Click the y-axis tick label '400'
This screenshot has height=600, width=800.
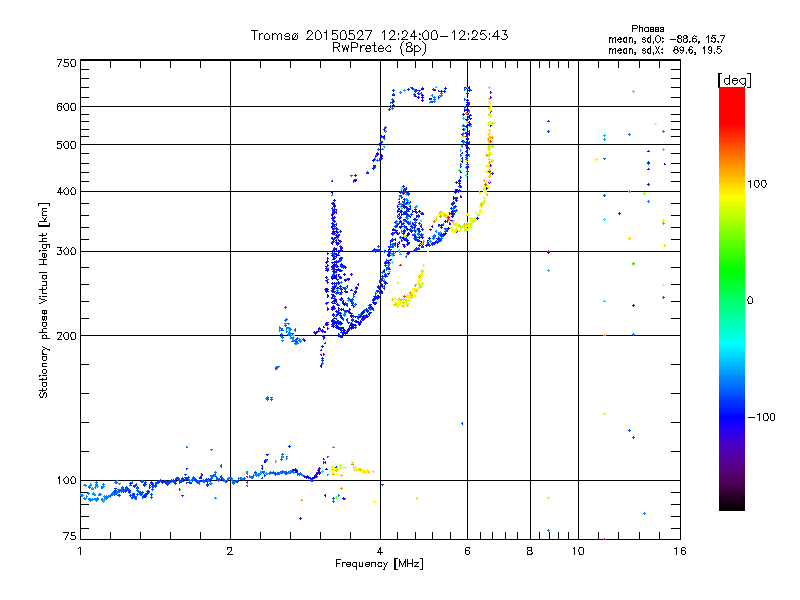(67, 191)
